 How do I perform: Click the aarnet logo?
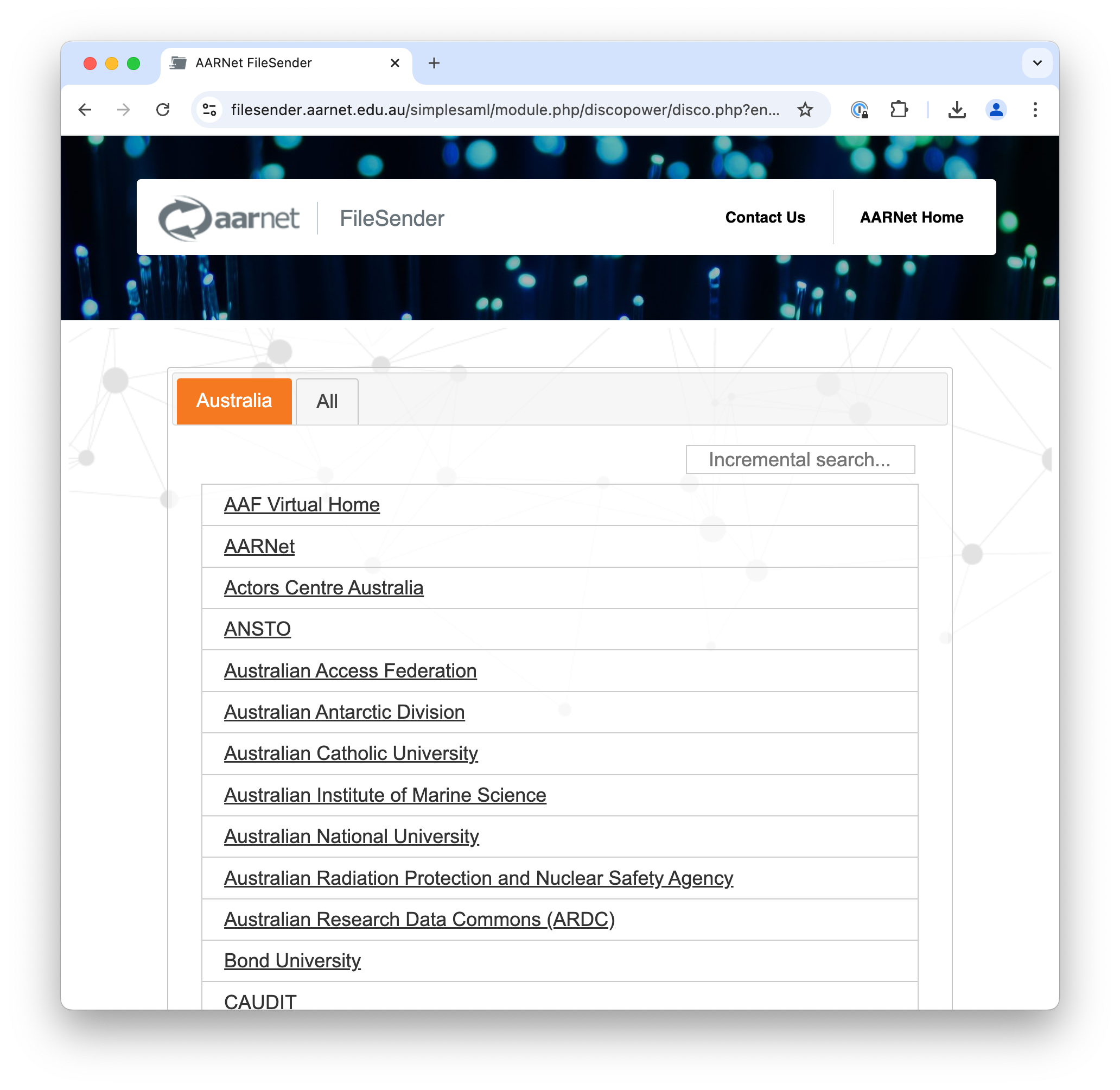click(x=228, y=218)
